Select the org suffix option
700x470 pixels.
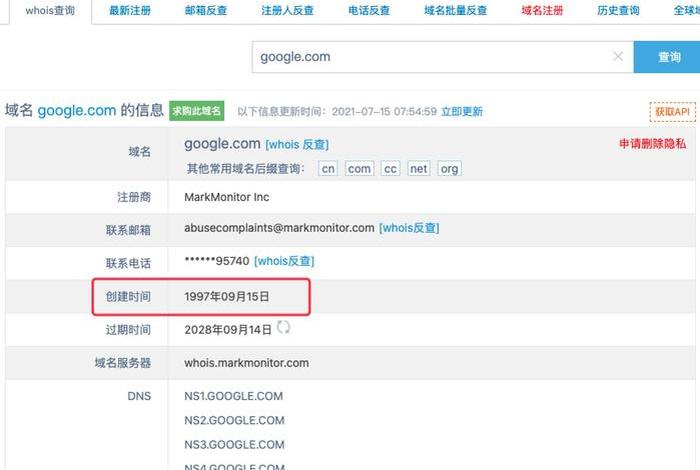450,169
